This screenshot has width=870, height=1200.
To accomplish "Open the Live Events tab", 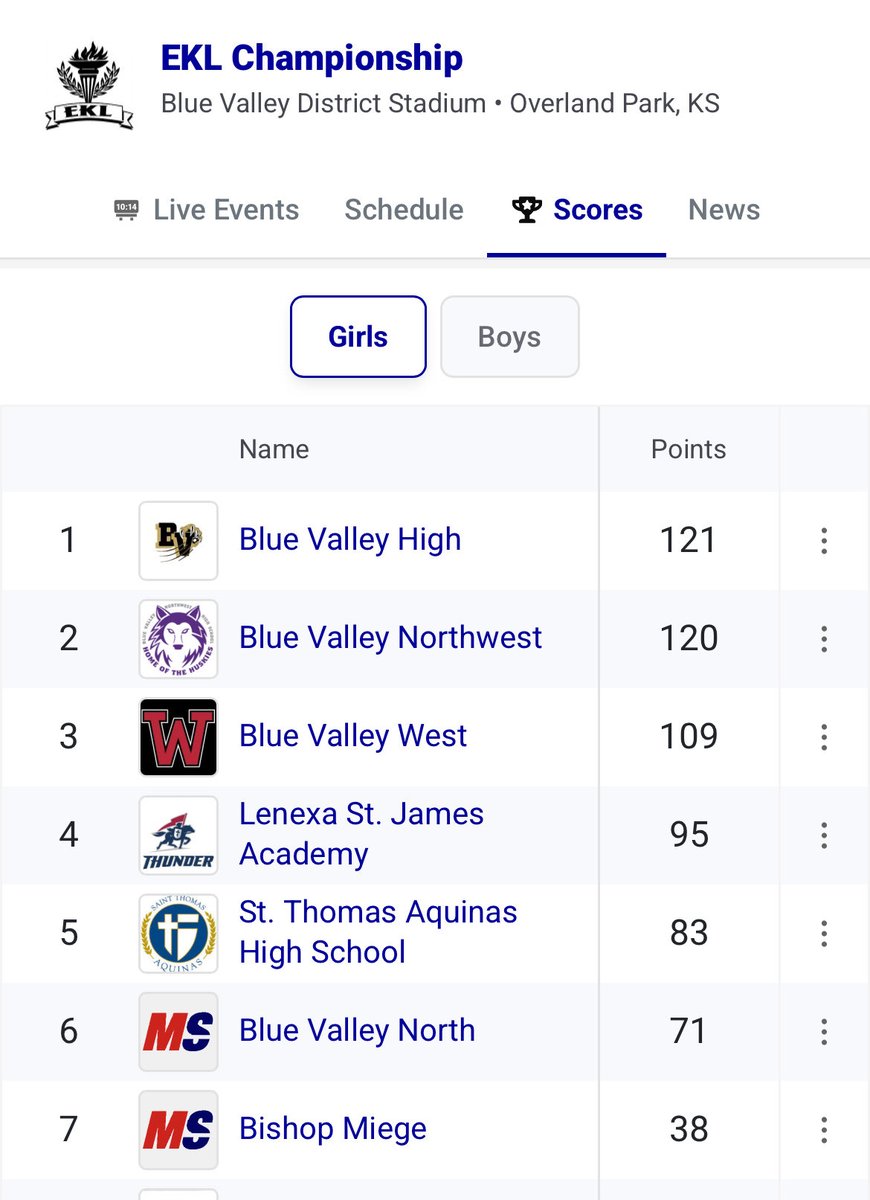I will pos(206,210).
